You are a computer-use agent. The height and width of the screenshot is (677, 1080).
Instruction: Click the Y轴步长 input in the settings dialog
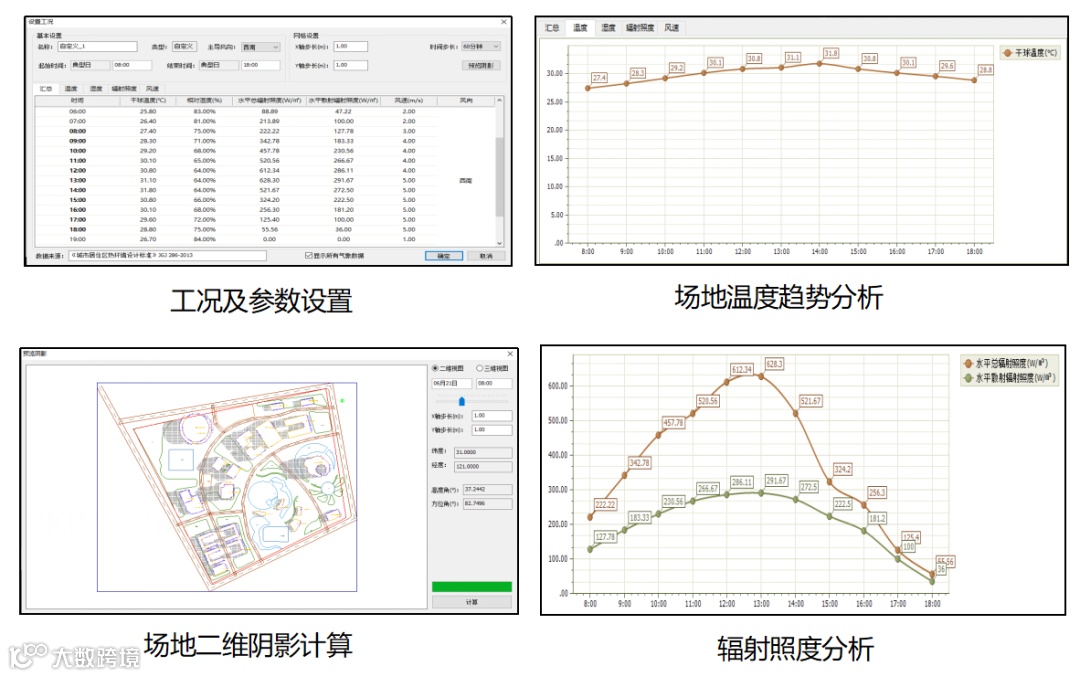pos(351,65)
